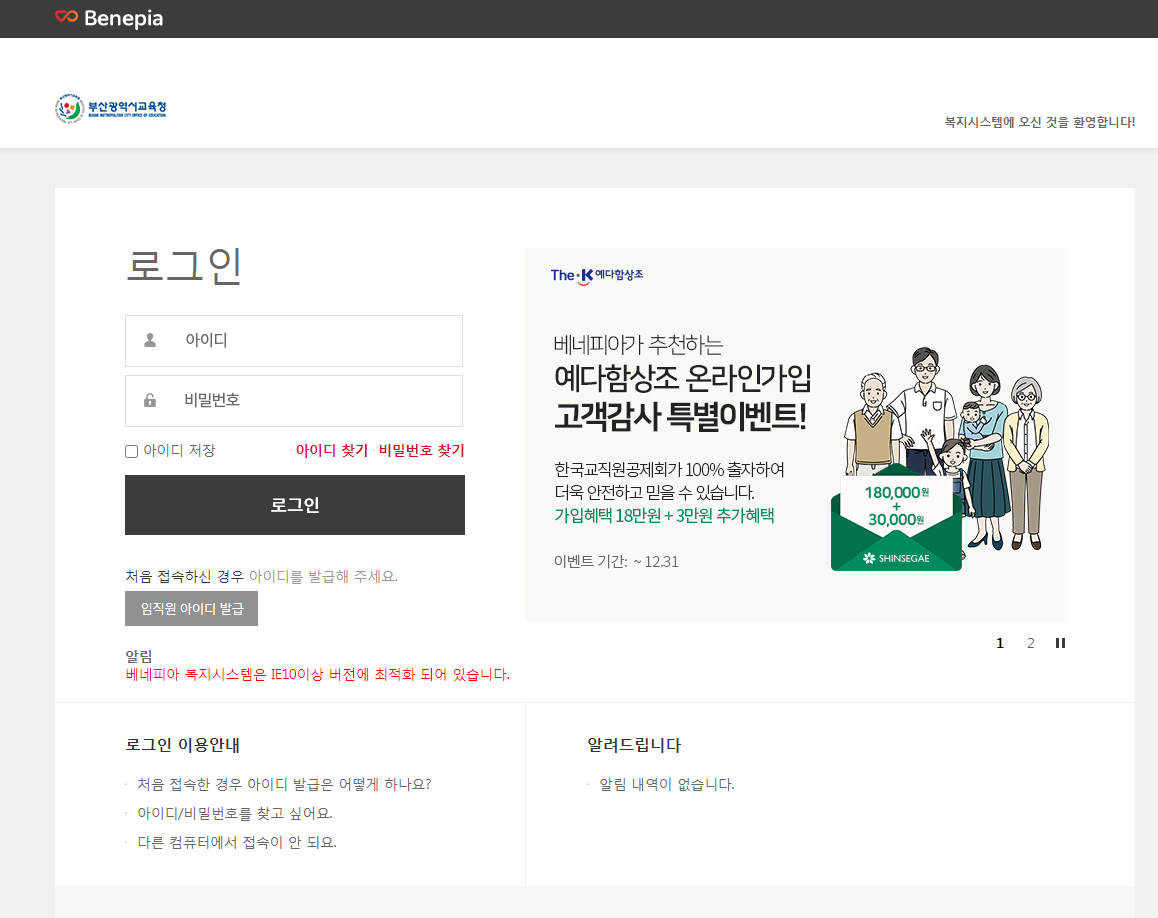Select banner page 2
Image resolution: width=1158 pixels, height=918 pixels.
tap(1030, 643)
